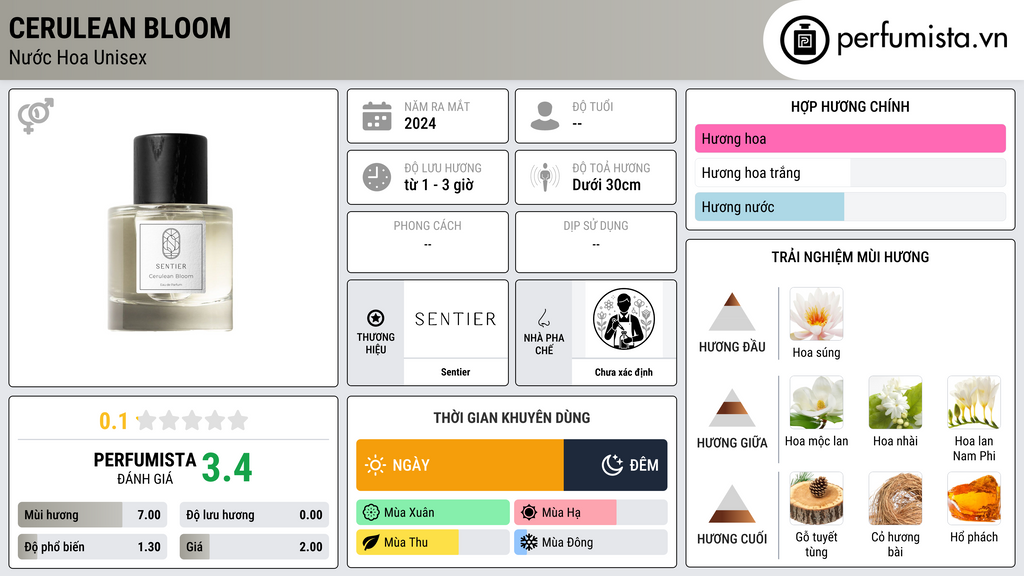Click the Mùa Hạ season bar
This screenshot has width=1024, height=576.
[x=590, y=513]
